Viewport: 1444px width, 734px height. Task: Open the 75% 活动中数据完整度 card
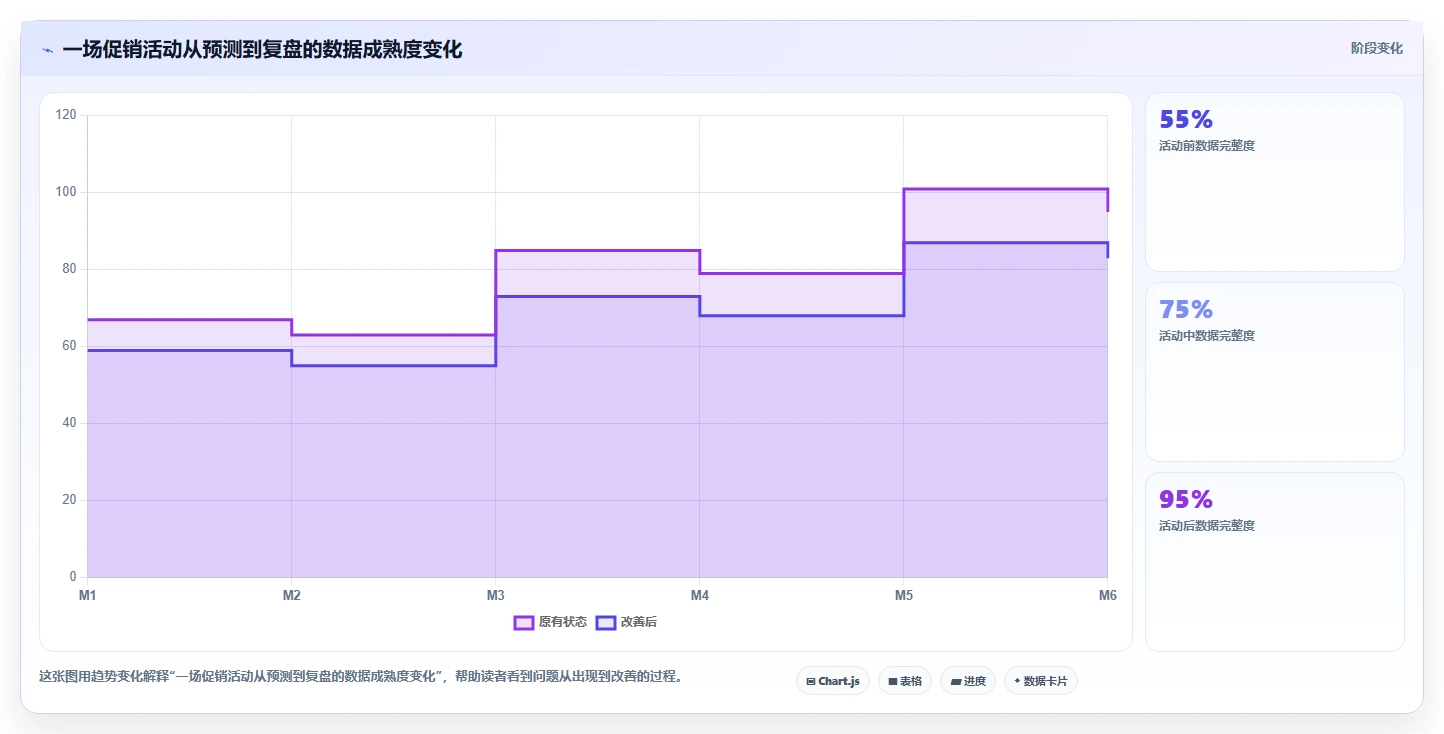tap(1275, 372)
